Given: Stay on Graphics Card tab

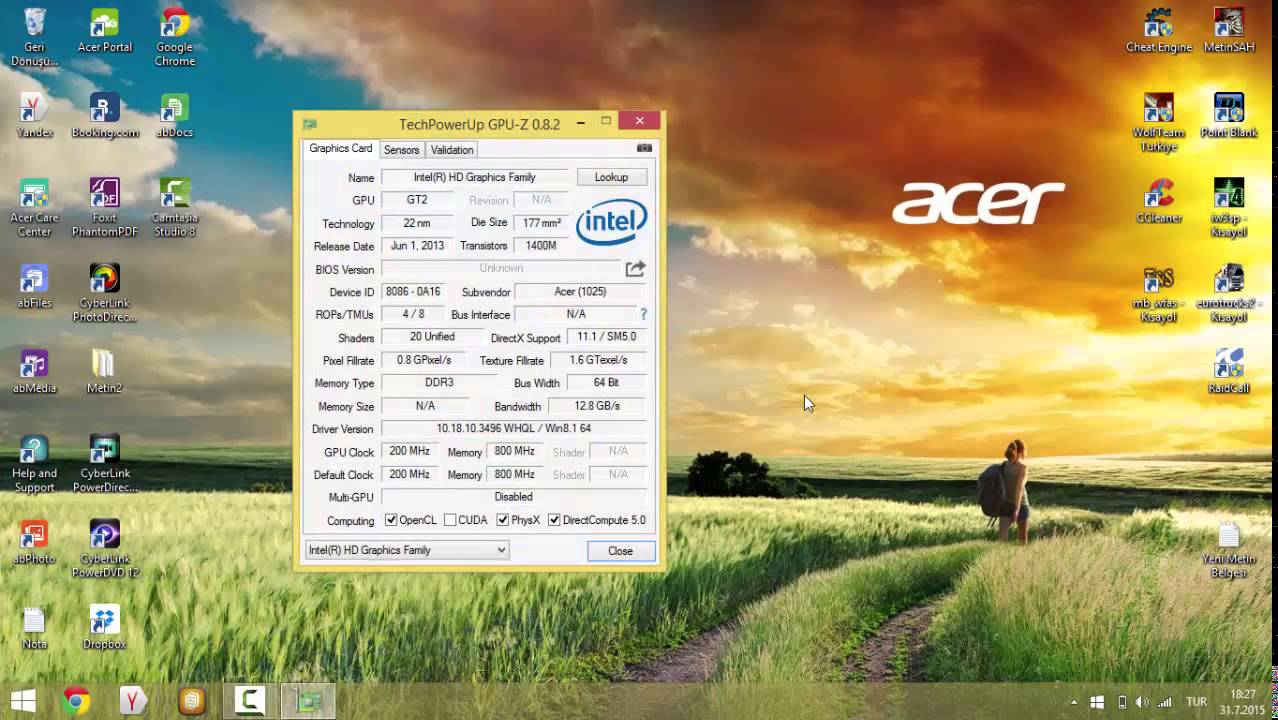Looking at the screenshot, I should (x=340, y=148).
